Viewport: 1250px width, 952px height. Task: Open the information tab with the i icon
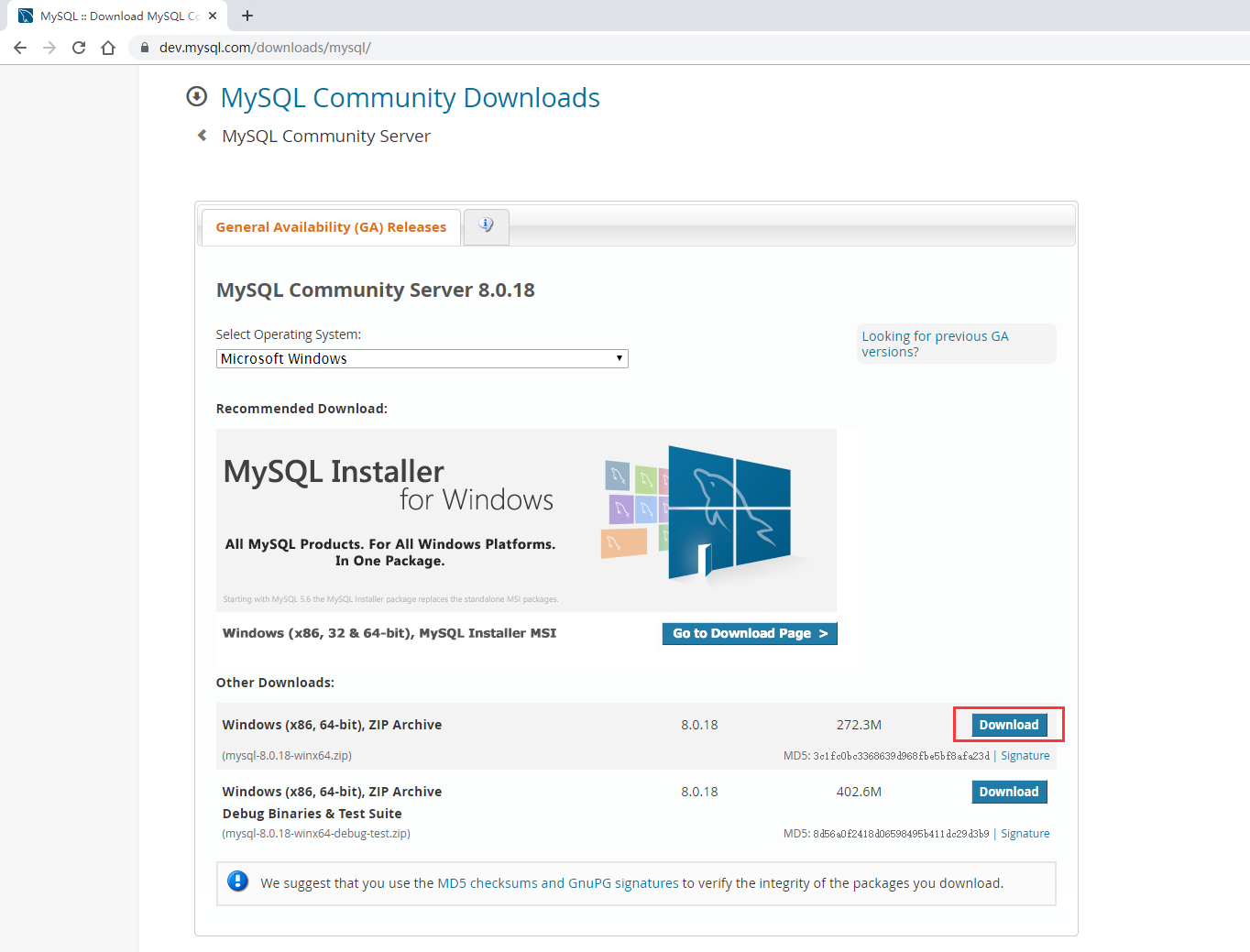coord(487,225)
